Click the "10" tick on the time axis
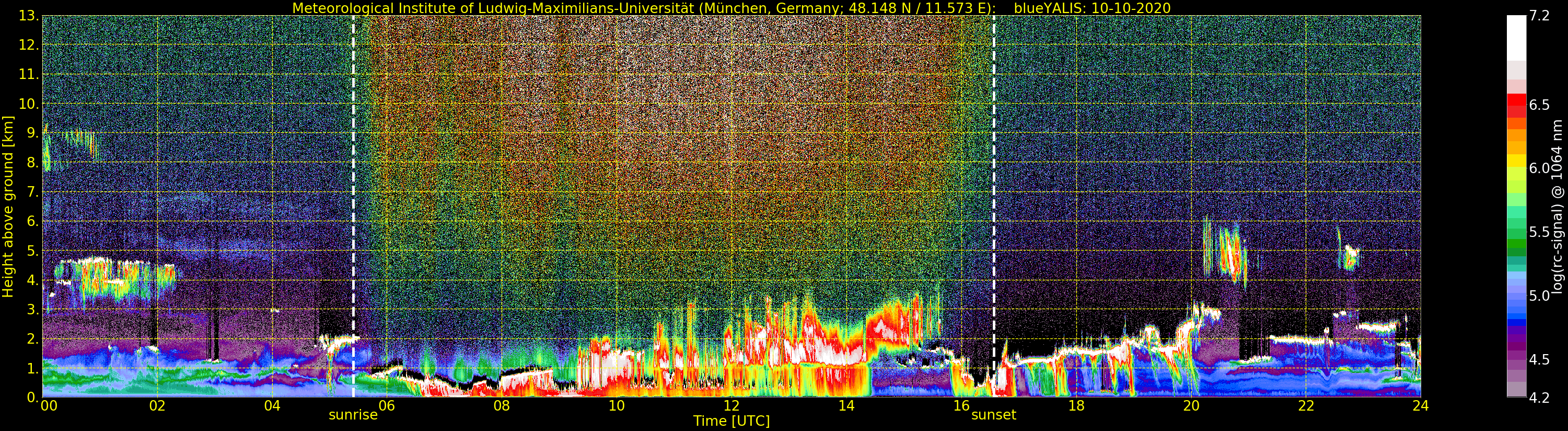This screenshot has height=431, width=1568. pos(617,406)
